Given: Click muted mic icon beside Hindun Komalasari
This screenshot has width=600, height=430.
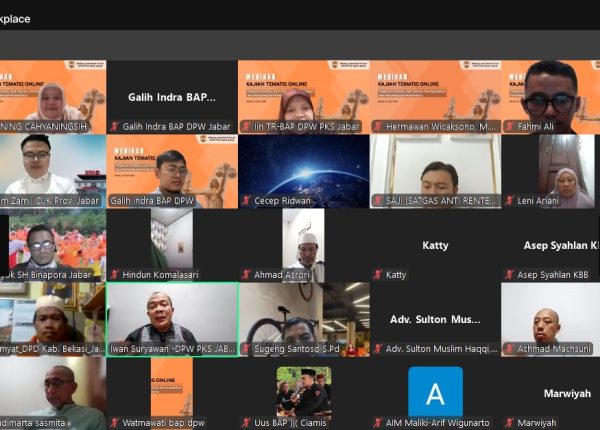Looking at the screenshot, I should [114, 275].
